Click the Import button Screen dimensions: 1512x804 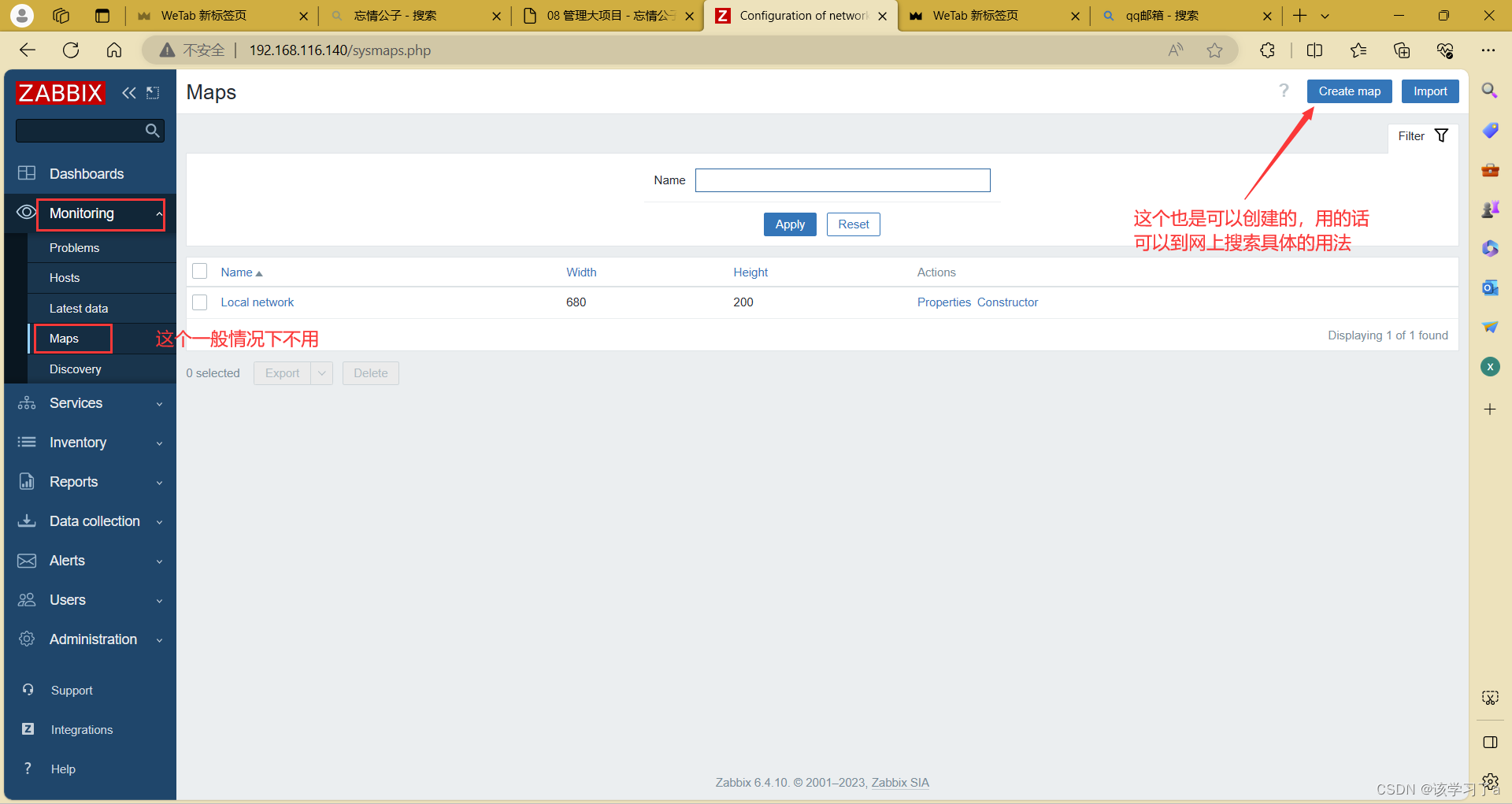(x=1430, y=91)
